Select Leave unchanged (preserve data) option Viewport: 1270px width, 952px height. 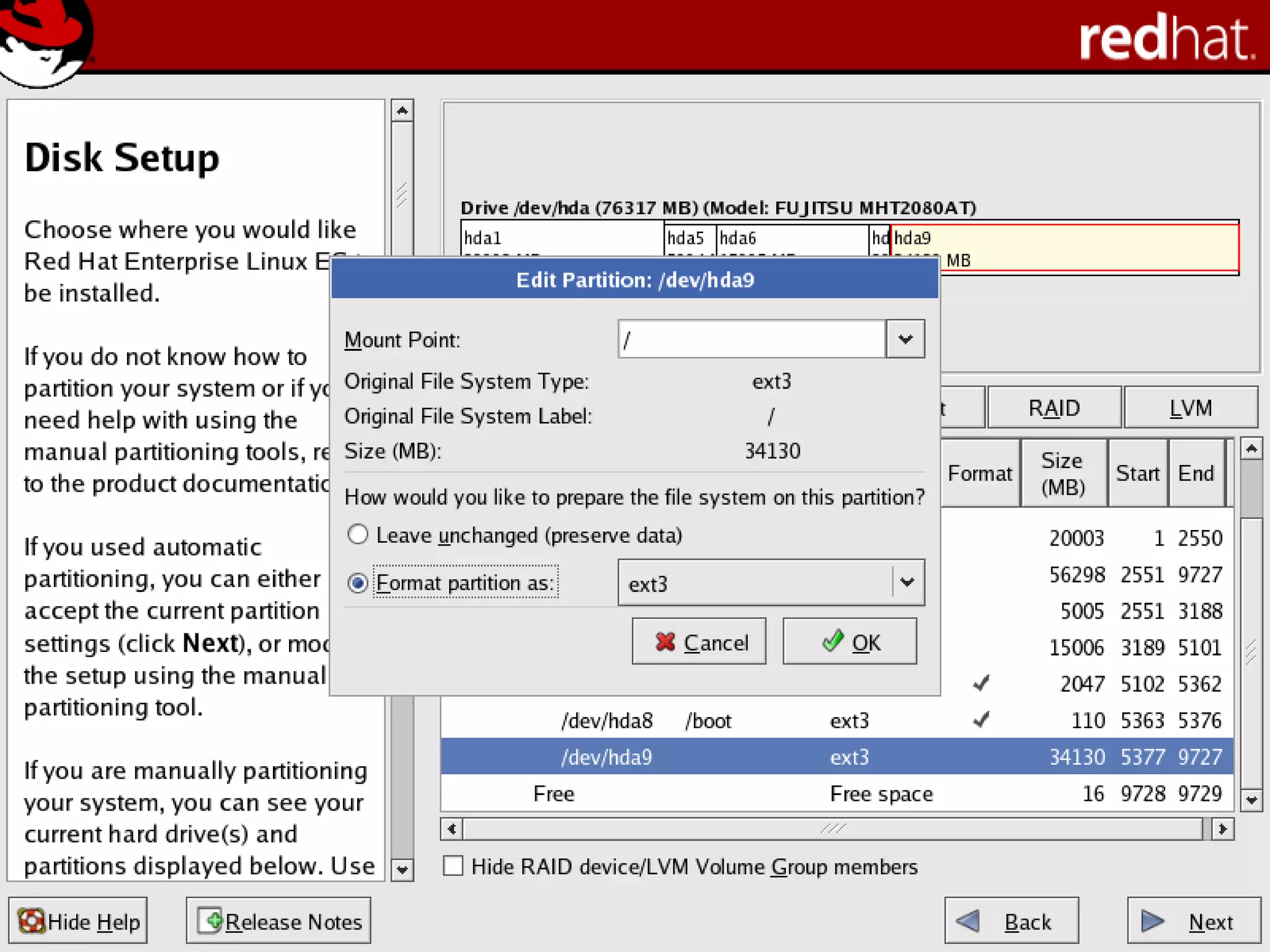[358, 534]
